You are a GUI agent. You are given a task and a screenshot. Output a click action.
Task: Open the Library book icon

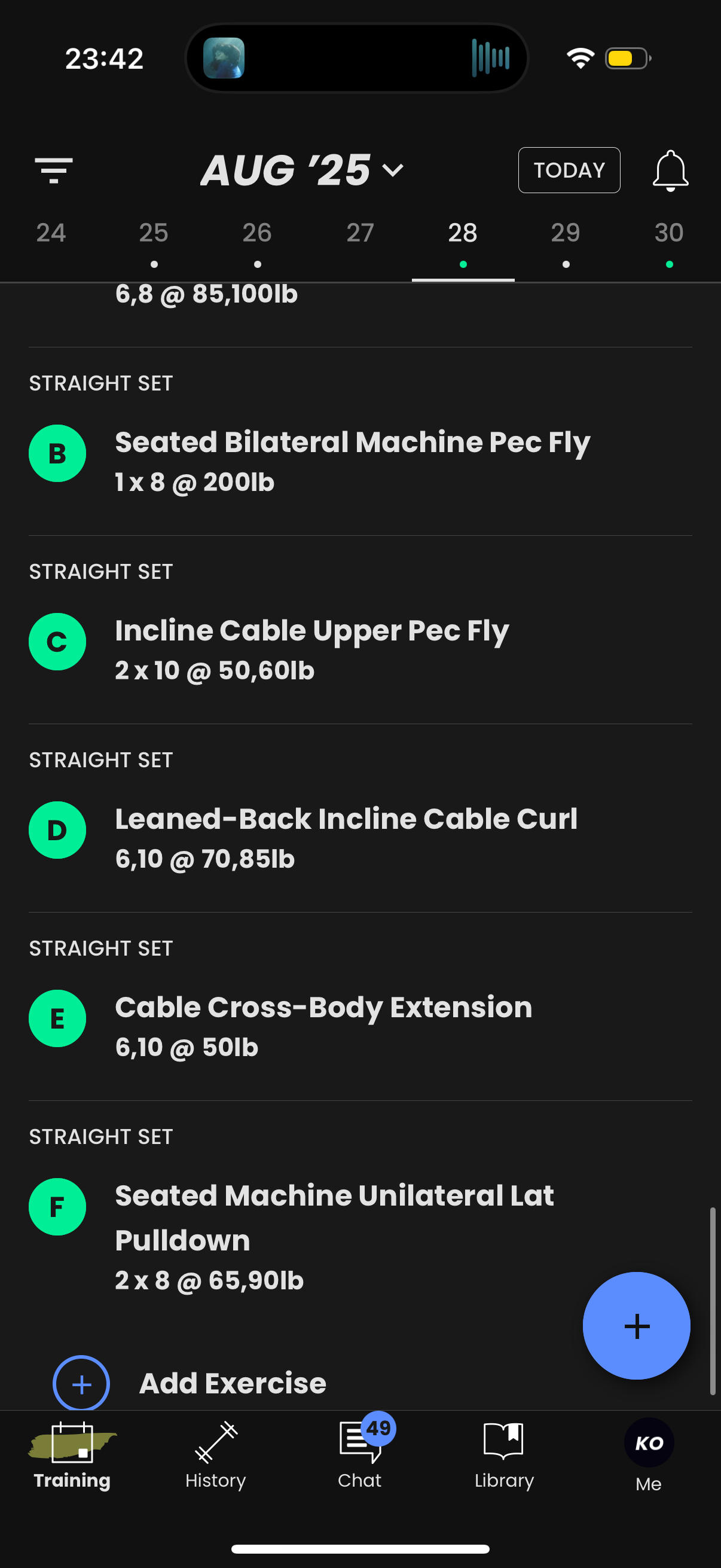[504, 1456]
